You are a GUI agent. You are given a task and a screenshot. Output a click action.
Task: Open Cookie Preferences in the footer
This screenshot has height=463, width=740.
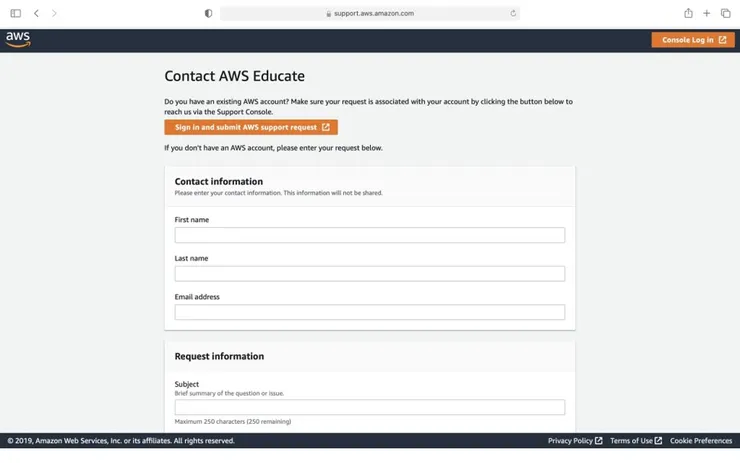(x=700, y=441)
